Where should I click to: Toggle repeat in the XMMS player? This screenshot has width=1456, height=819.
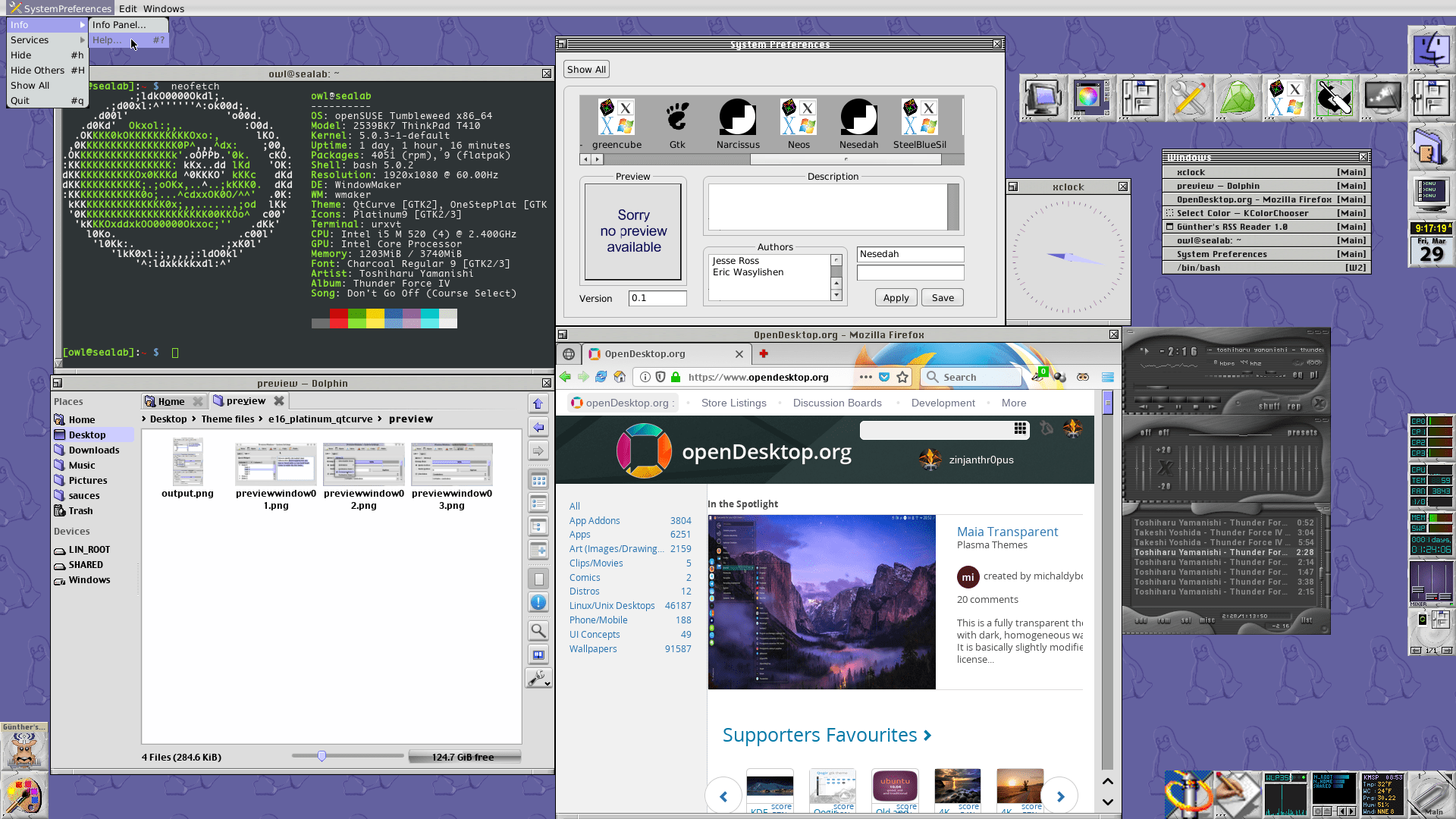pos(1294,406)
